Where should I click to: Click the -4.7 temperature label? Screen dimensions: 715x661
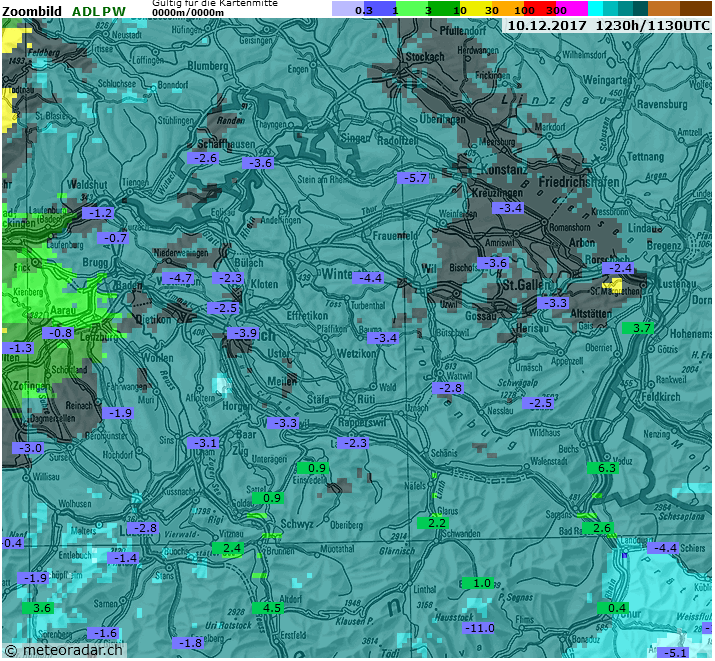[178, 278]
